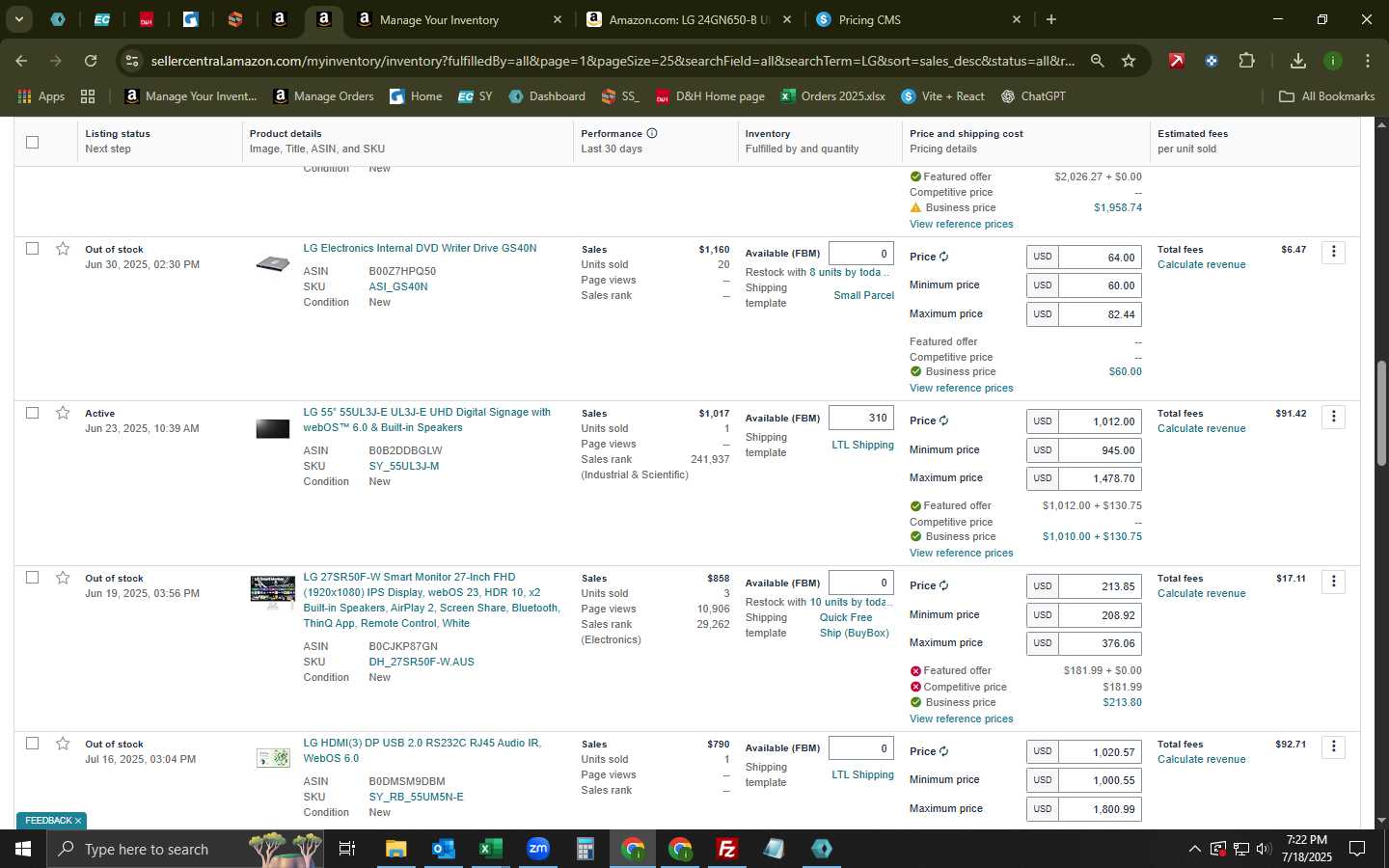
Task: Click price sync icon for GS40N row
Action: (943, 257)
